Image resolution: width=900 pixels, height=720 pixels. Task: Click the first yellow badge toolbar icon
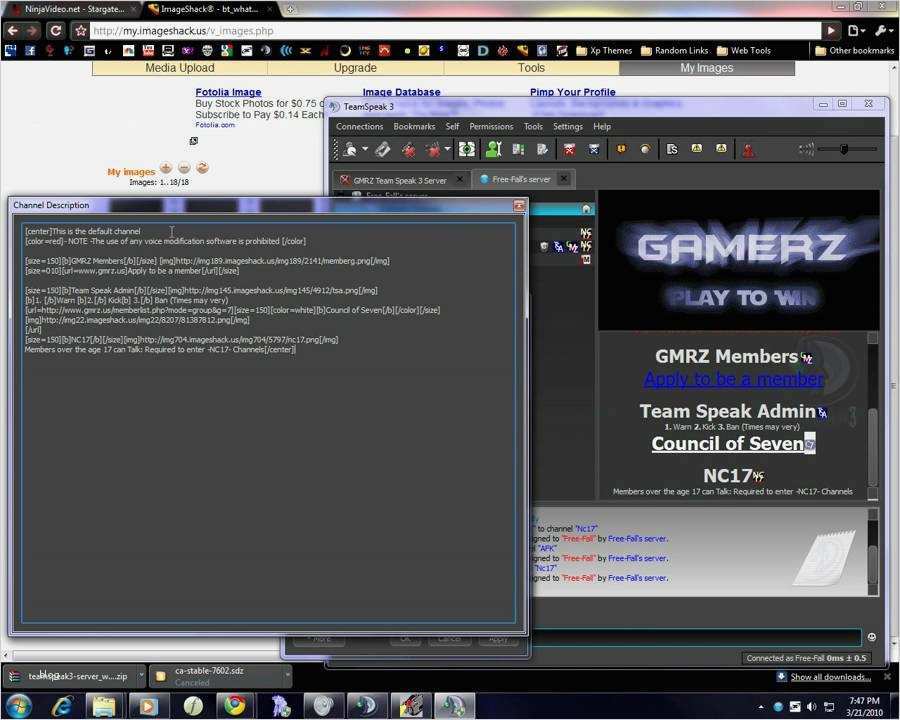(x=696, y=149)
